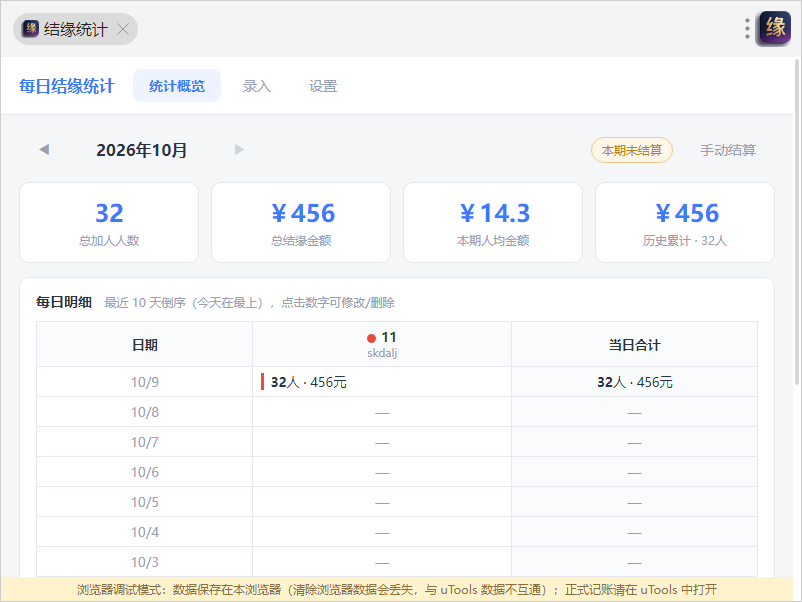Viewport: 802px width, 602px height.
Task: Go to next month with right arrow
Action: tap(239, 150)
